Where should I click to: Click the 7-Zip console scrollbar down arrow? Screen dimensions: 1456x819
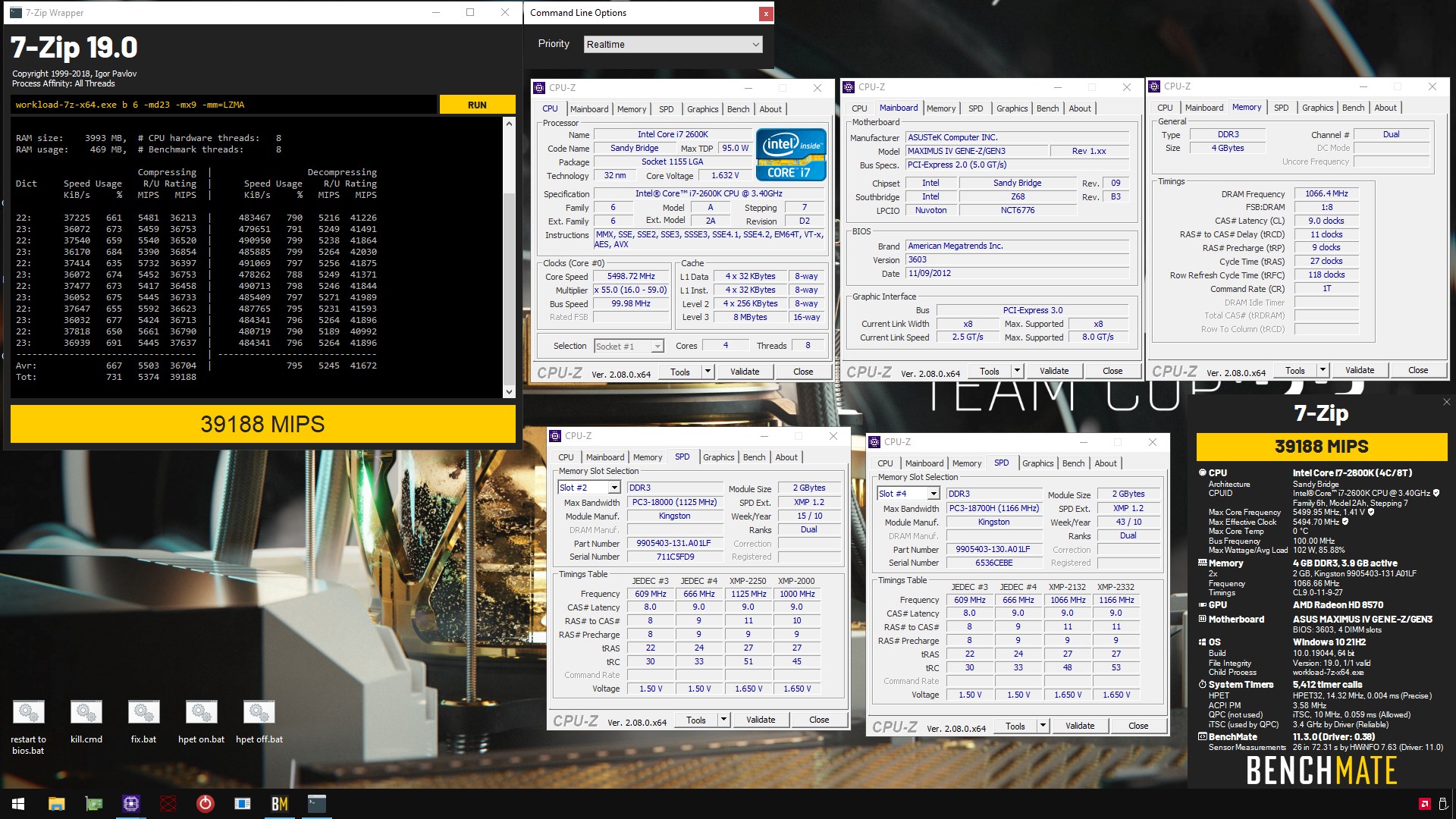coord(509,392)
